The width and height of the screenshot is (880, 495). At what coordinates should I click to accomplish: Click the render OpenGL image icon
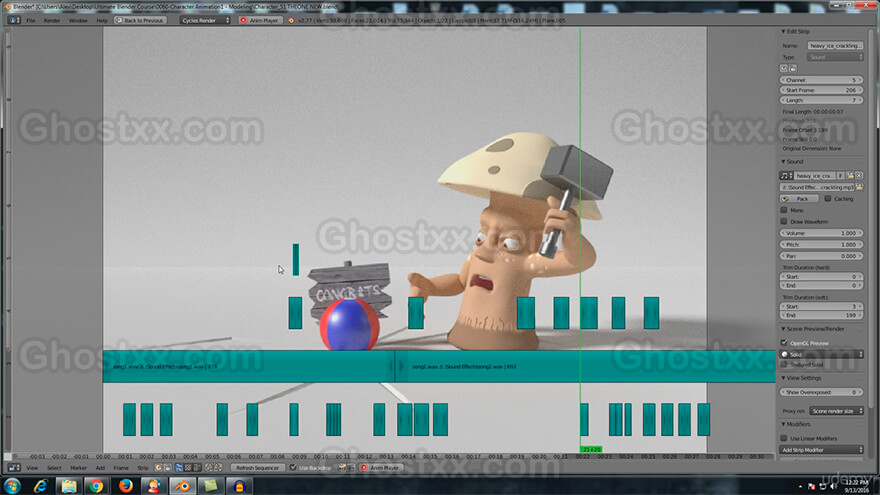(342, 468)
